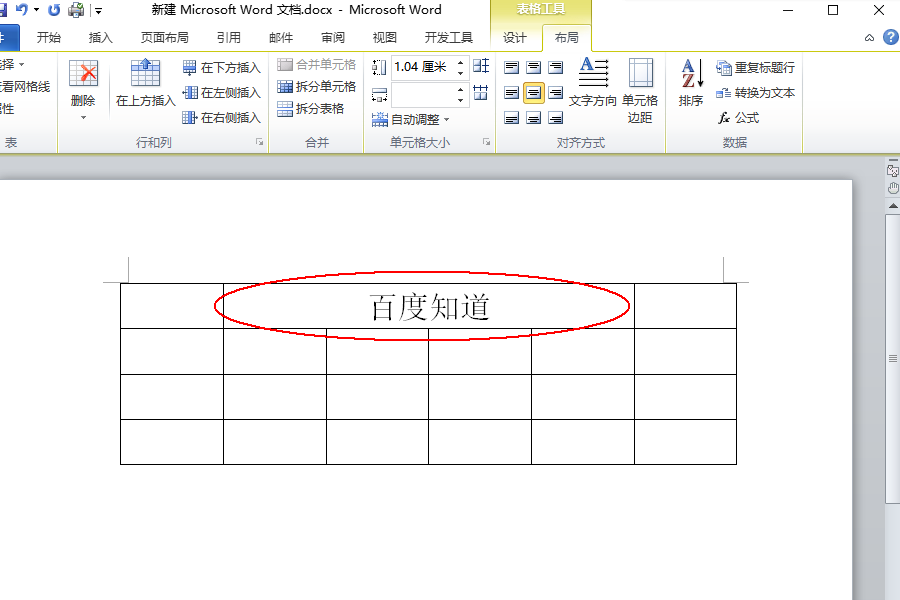This screenshot has height=600, width=900.
Task: Click the empty column width field
Action: (x=424, y=95)
